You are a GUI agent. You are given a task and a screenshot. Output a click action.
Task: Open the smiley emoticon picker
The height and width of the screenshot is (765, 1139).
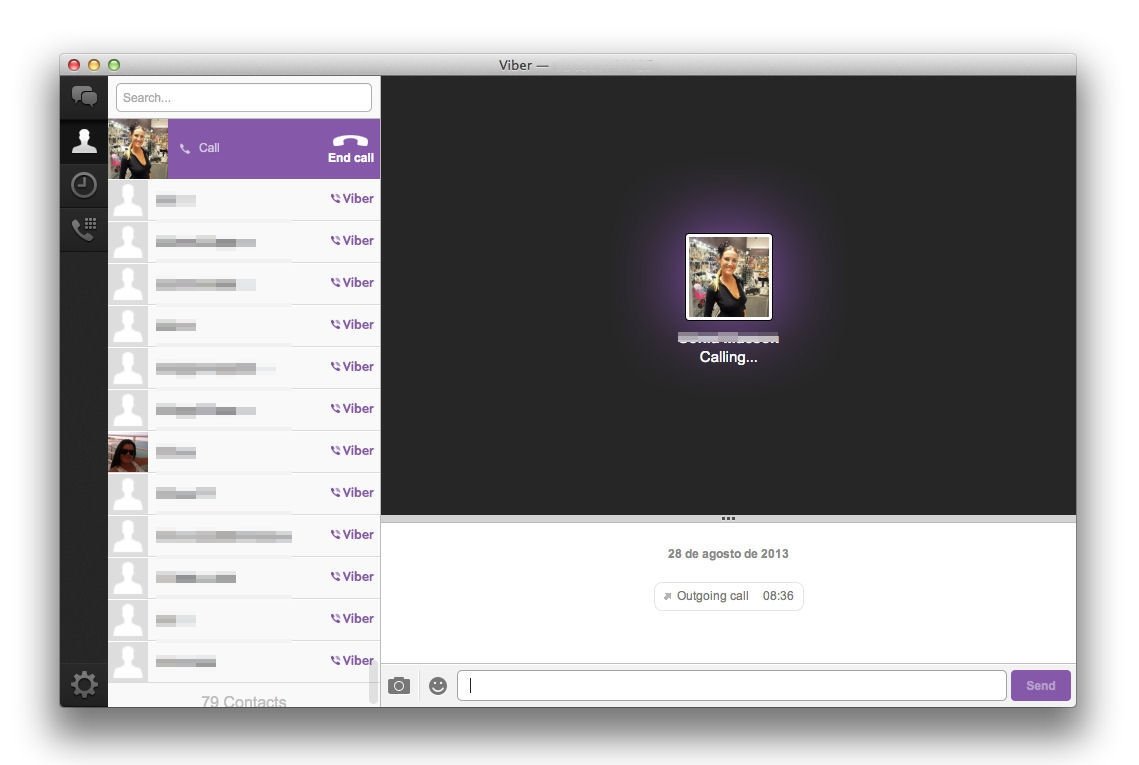(438, 686)
